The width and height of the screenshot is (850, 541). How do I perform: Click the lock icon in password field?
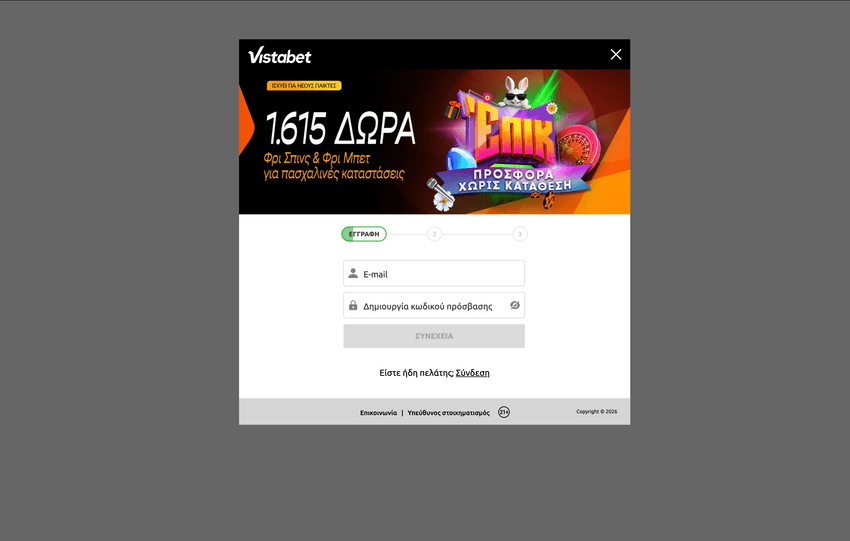(x=353, y=305)
